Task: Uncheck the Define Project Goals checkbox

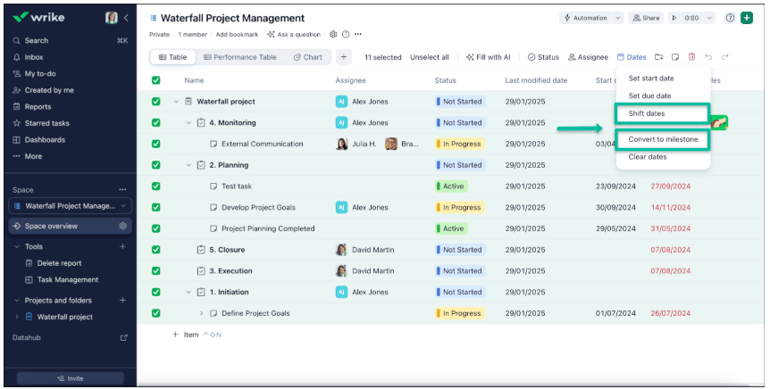Action: click(x=156, y=313)
